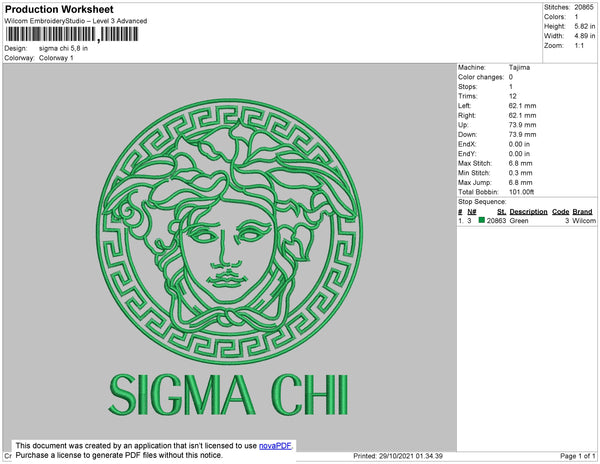Click the 'Total Bobbin: 101.00ft' entry
600x464 pixels.
496,192
